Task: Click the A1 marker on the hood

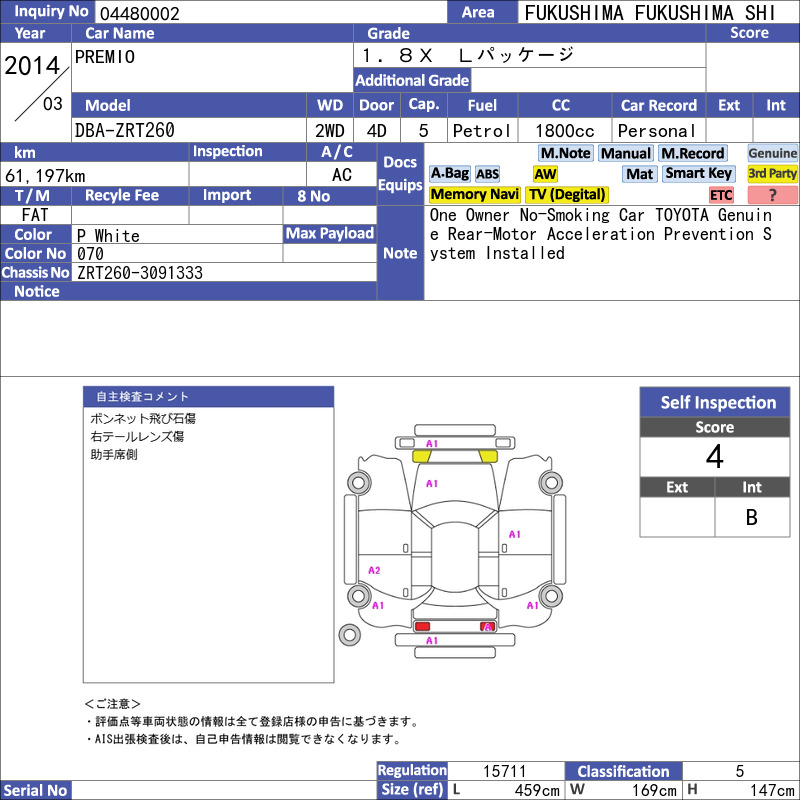Action: [432, 483]
